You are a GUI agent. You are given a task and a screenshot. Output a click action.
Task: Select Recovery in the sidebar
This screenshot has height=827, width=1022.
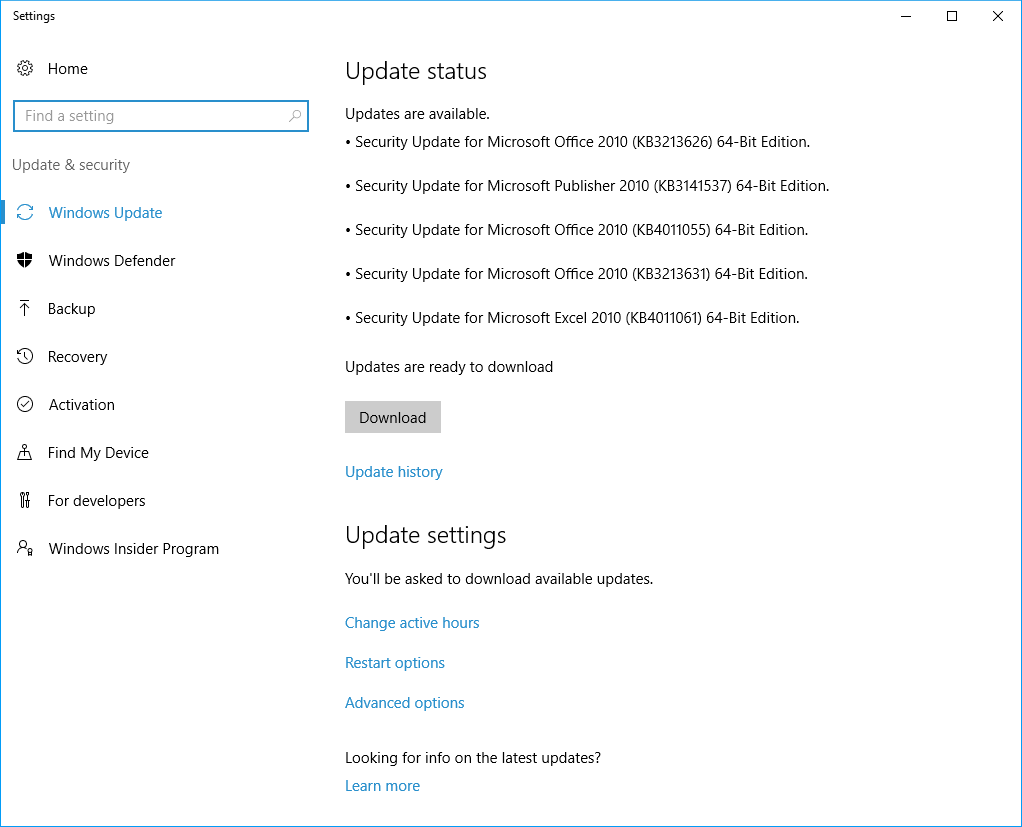pyautogui.click(x=77, y=357)
